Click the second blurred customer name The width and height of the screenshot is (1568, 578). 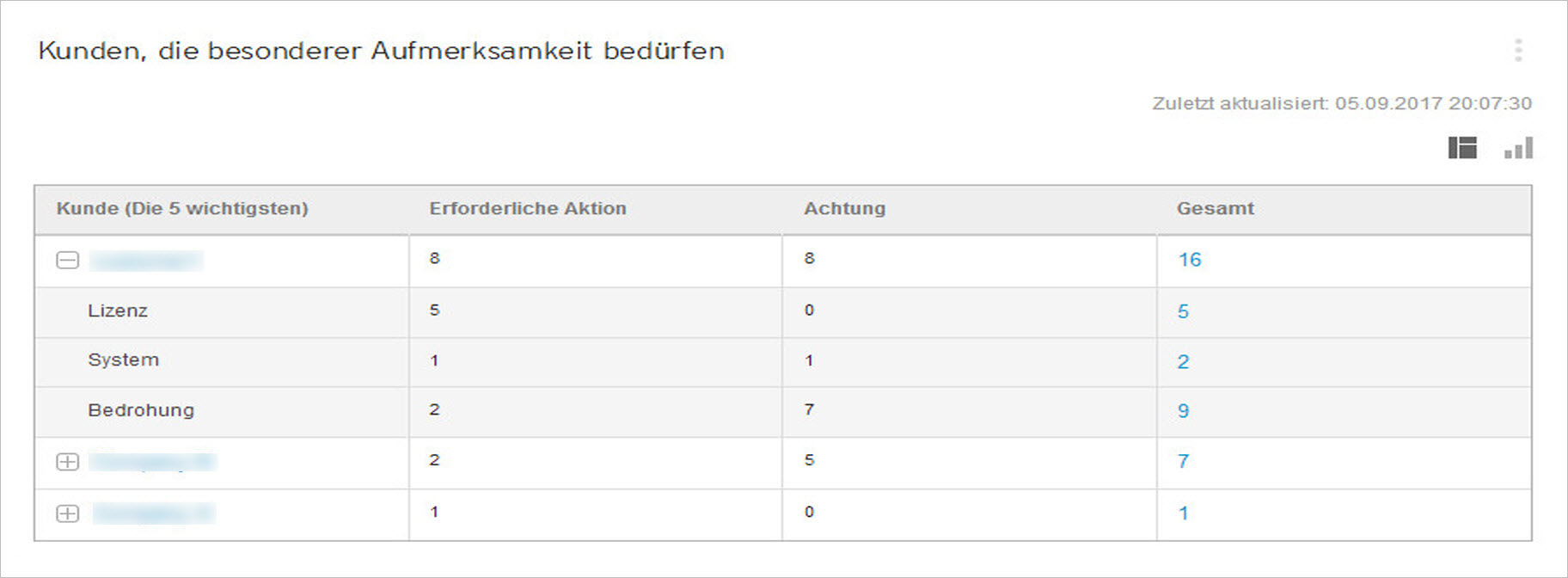click(x=152, y=463)
